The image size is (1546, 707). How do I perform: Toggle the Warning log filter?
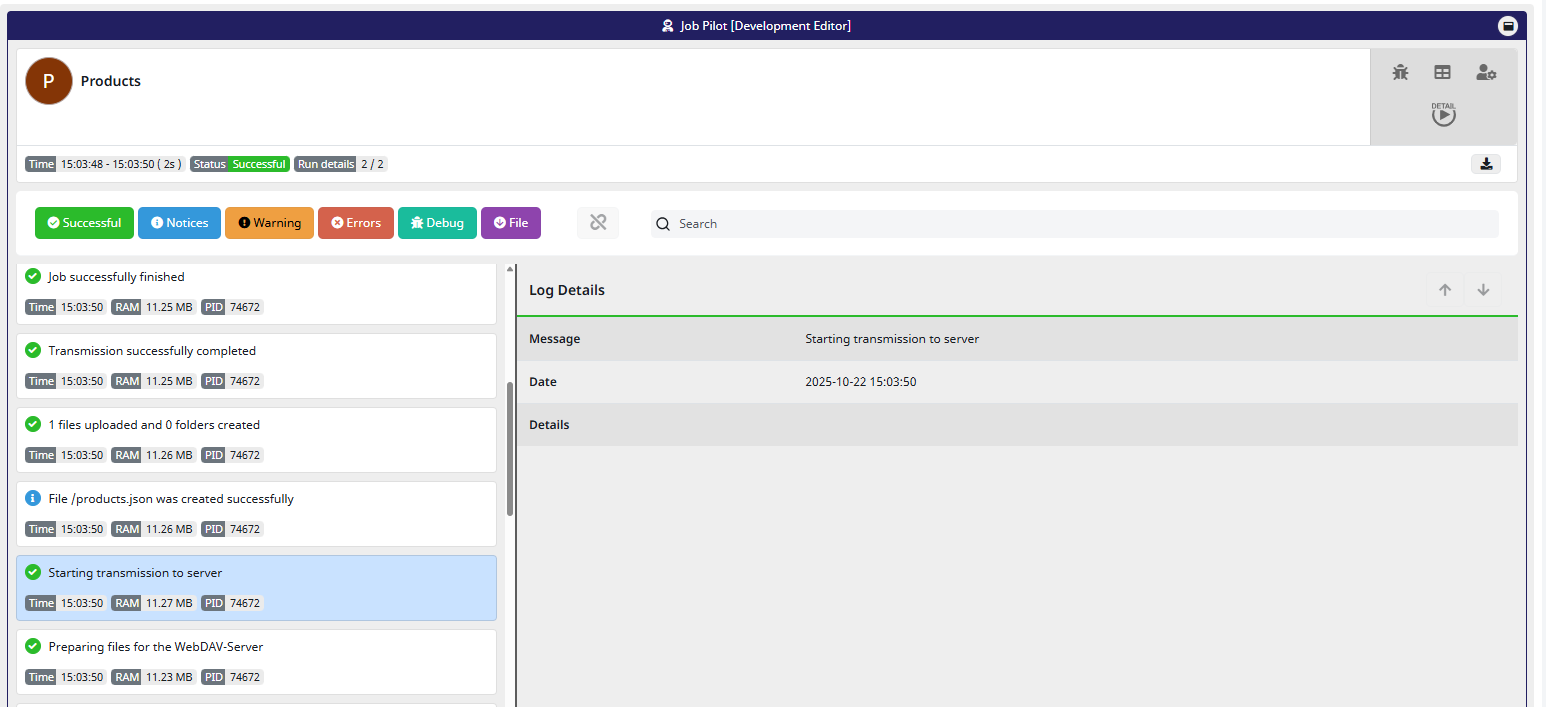click(x=269, y=223)
